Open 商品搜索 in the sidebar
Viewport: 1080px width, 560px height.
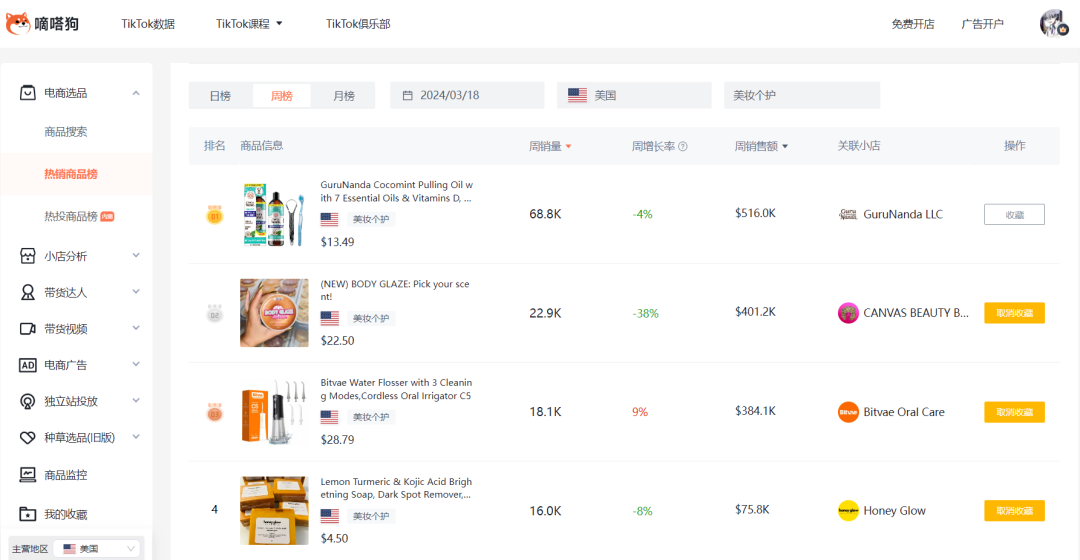[66, 132]
